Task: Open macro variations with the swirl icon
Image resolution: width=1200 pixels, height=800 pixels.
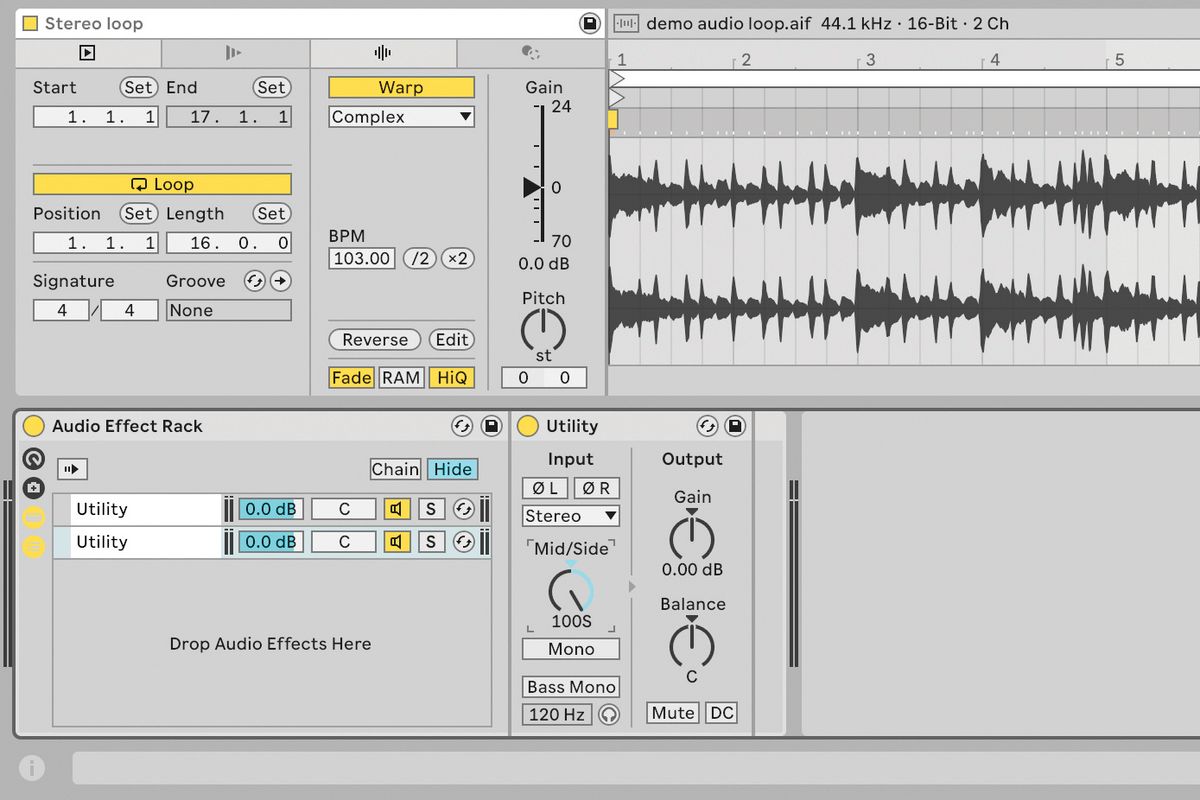Action: (32, 458)
